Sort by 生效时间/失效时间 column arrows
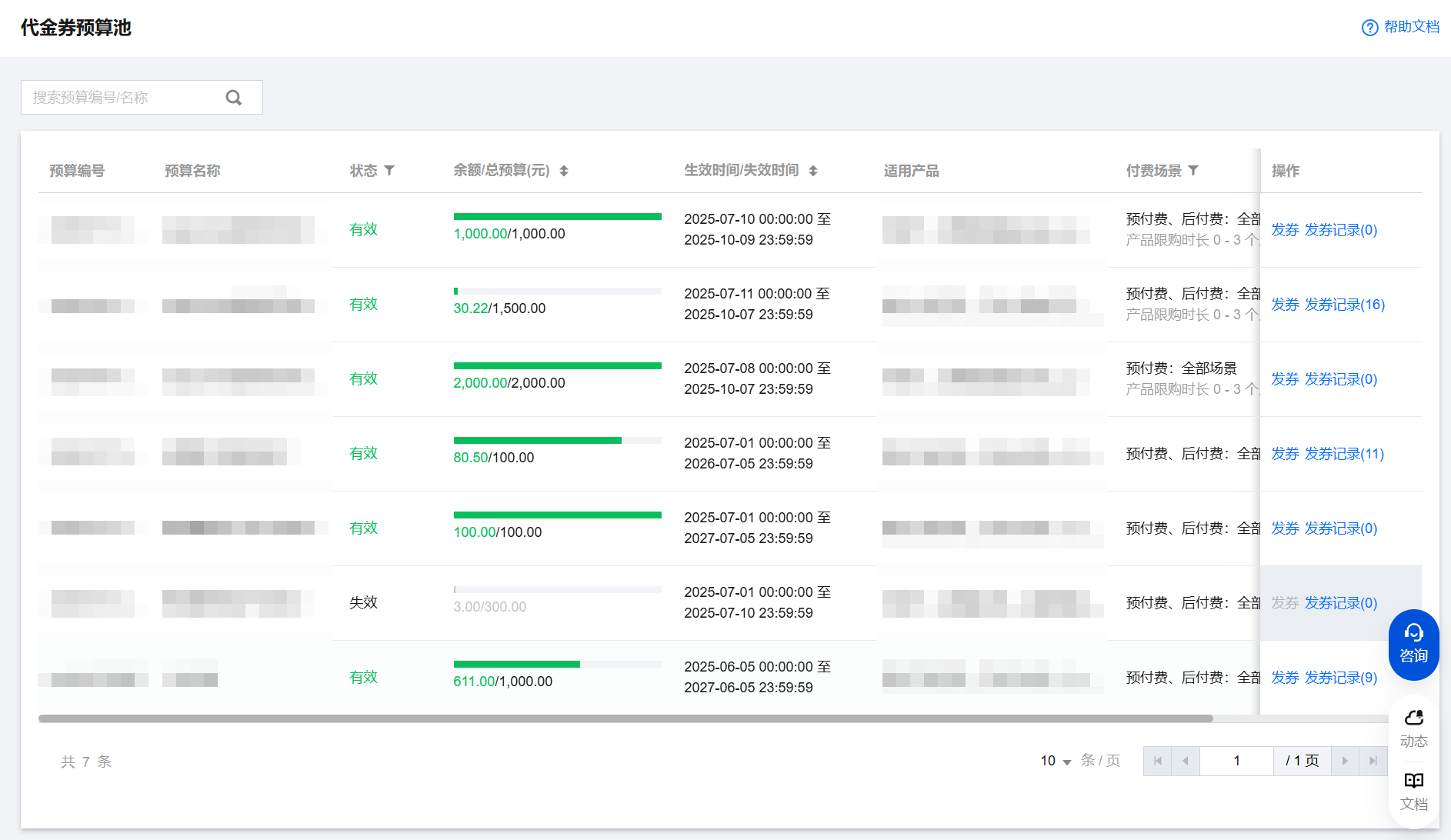 click(813, 171)
